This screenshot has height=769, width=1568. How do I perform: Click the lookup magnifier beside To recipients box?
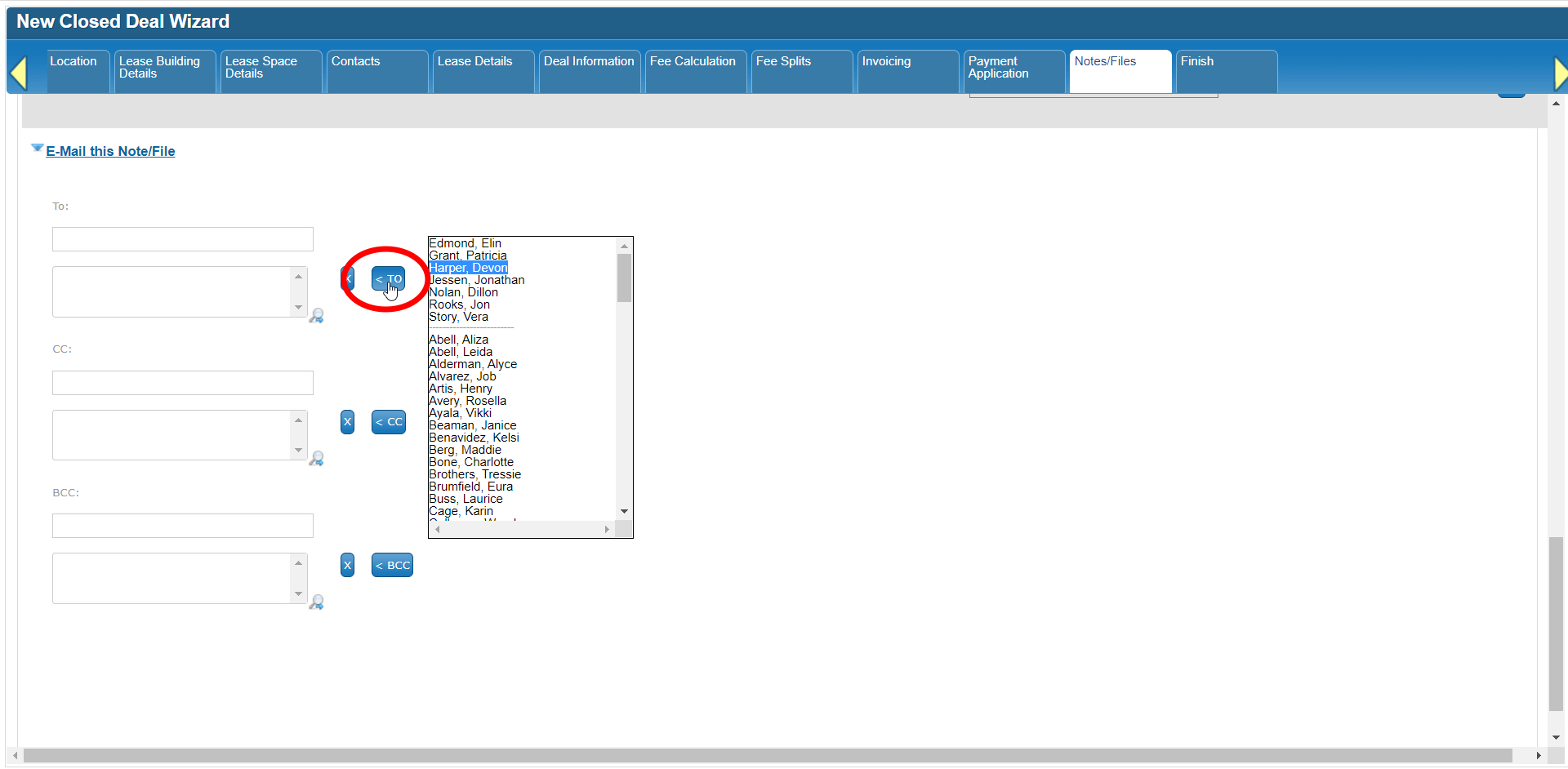[317, 316]
